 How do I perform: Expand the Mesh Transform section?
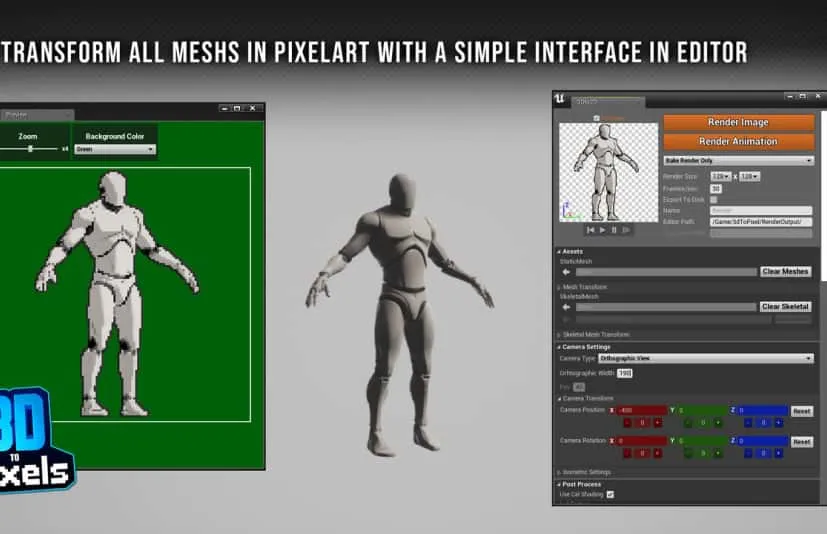coord(559,287)
